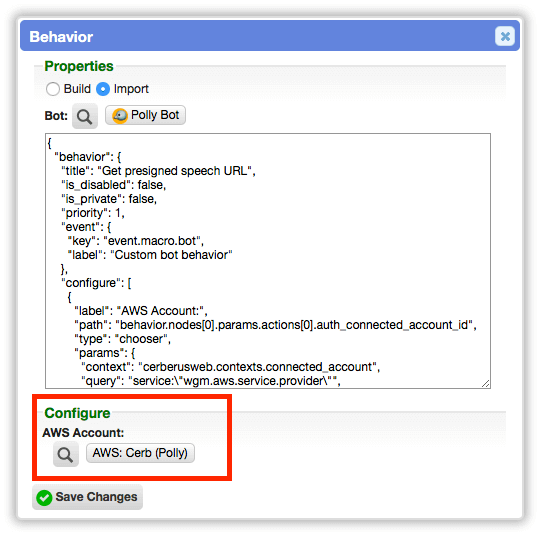Place cursor on "Get presigned speech URL" line

[158, 171]
